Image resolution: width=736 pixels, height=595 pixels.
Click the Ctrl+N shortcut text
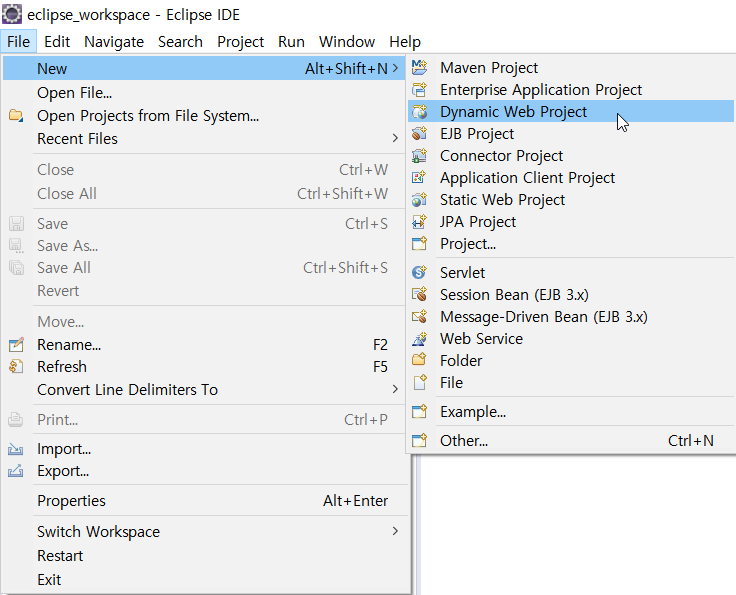click(690, 441)
